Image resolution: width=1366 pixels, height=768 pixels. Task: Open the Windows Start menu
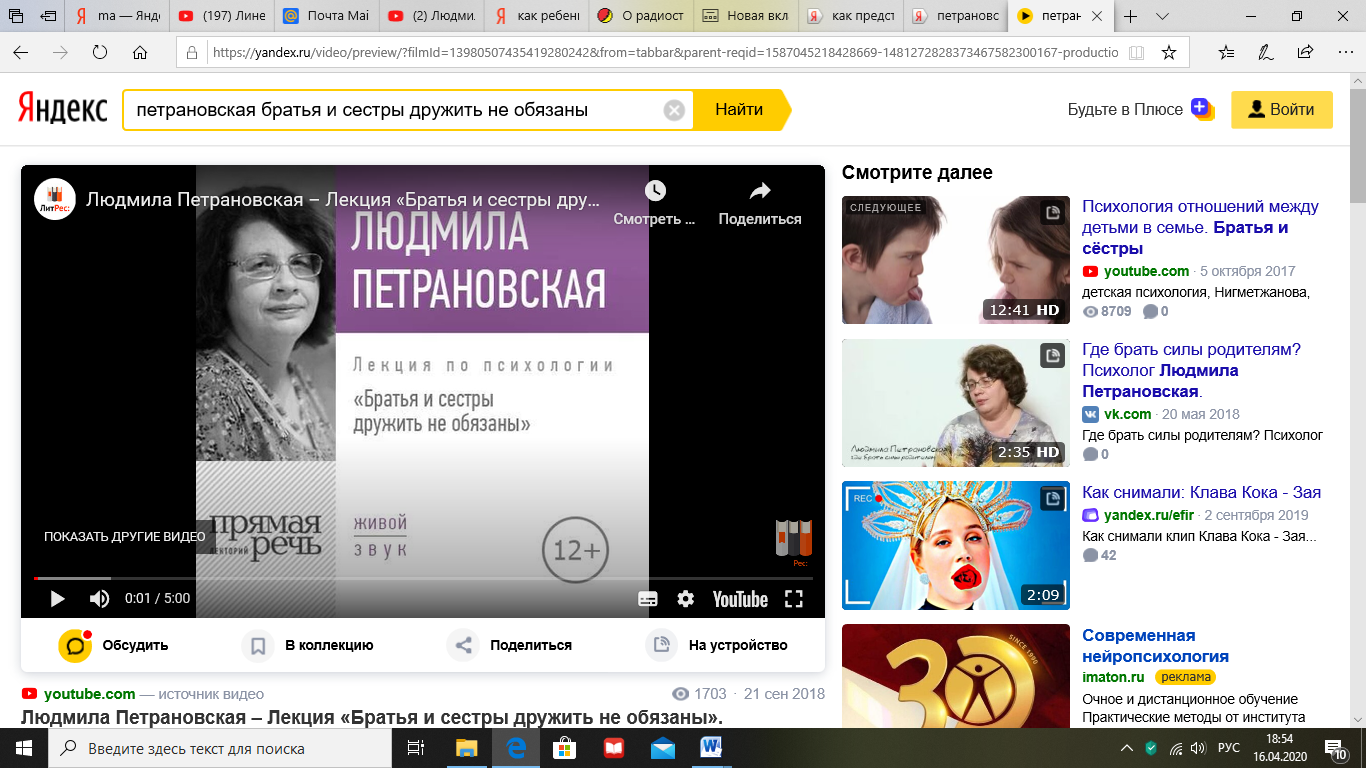(23, 747)
